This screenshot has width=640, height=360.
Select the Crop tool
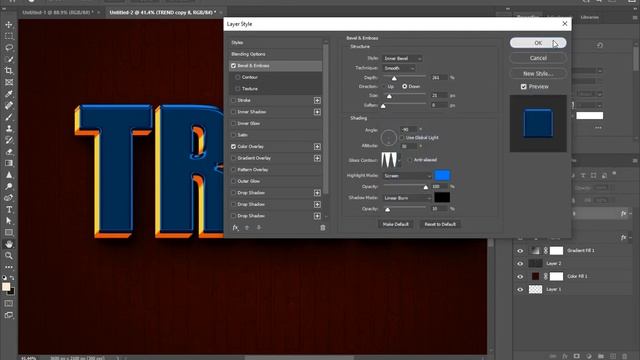pyautogui.click(x=9, y=71)
